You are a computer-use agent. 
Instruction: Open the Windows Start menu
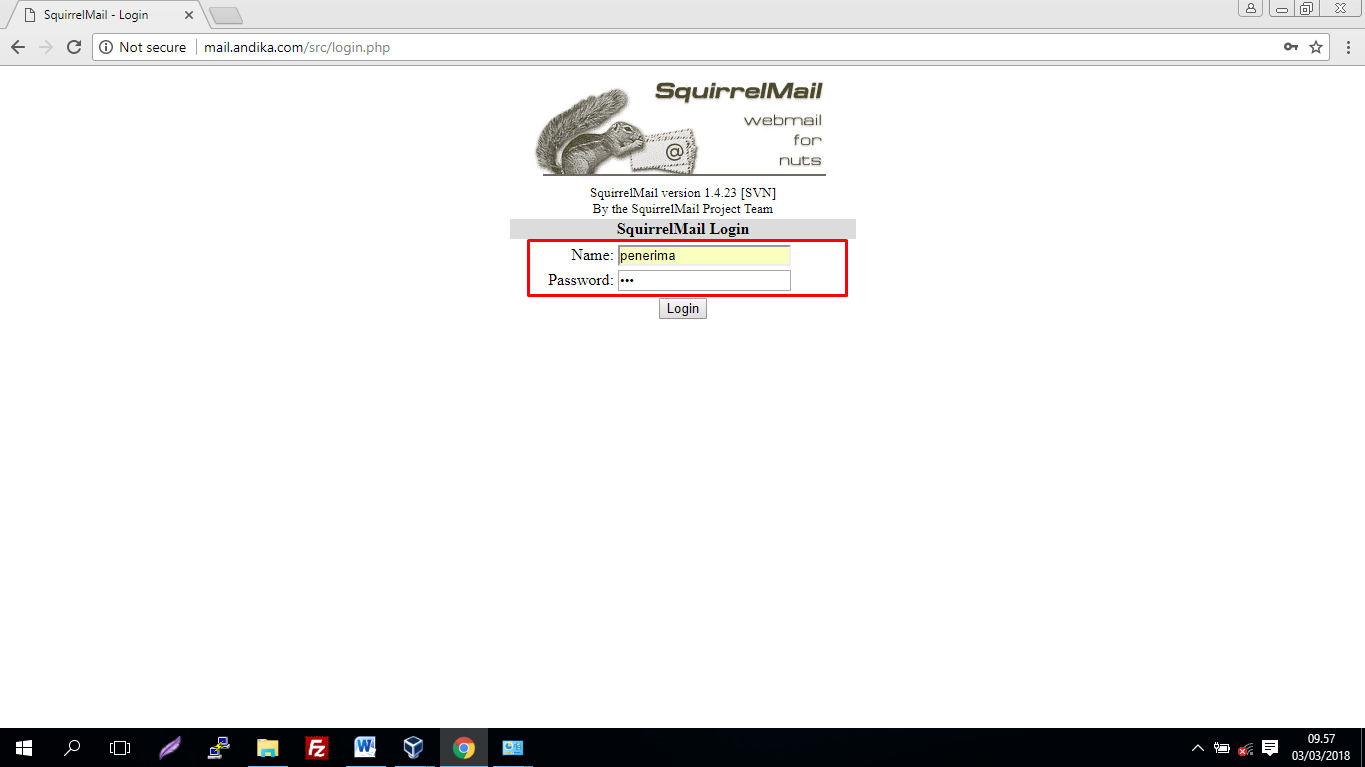24,748
